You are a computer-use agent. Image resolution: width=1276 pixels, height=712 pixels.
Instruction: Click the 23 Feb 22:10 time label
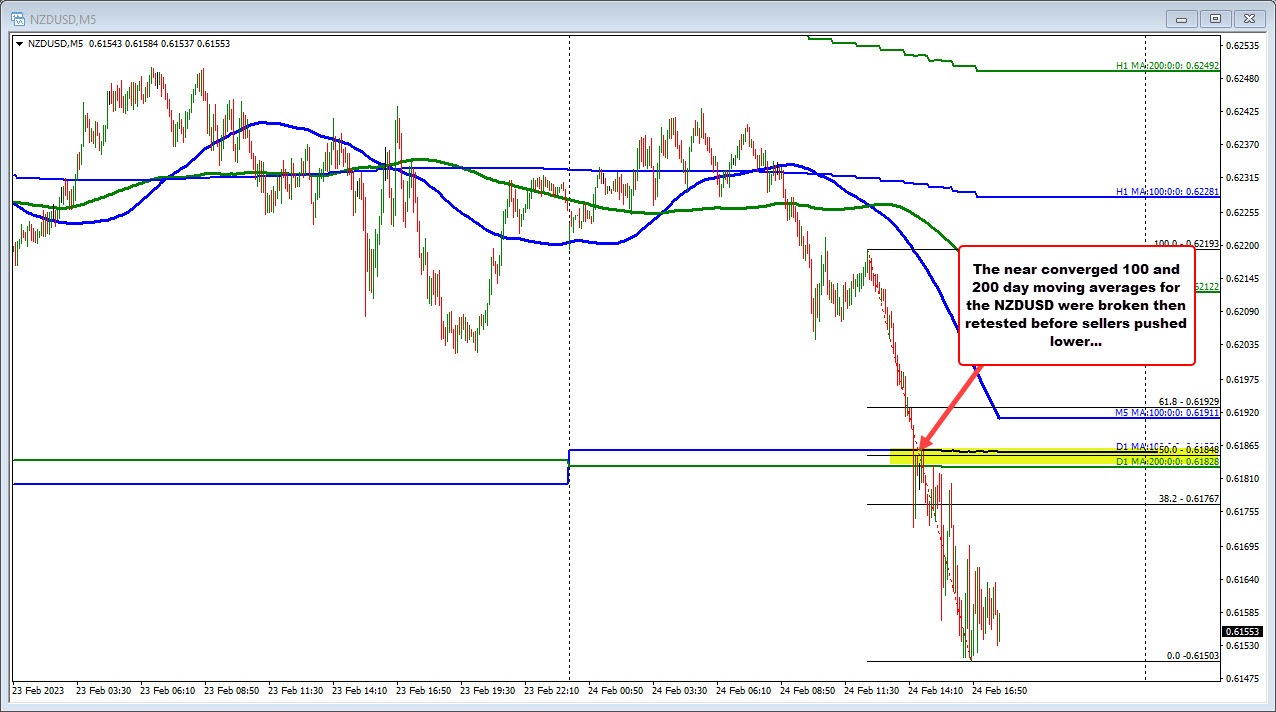(x=551, y=691)
